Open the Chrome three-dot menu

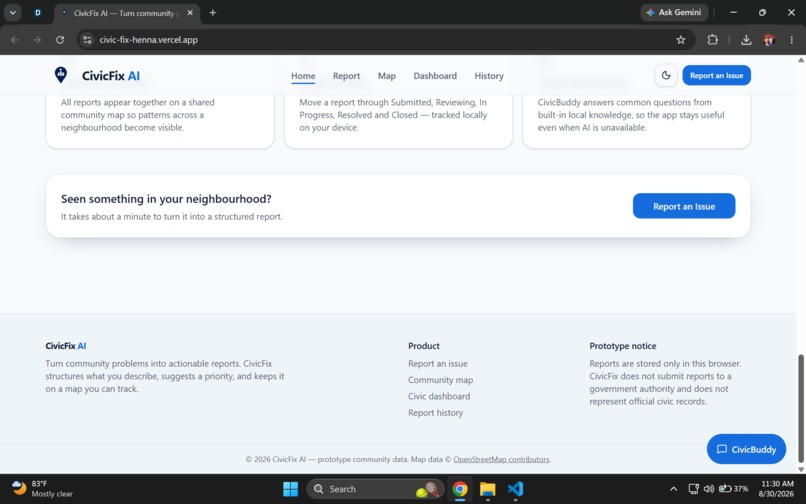point(791,40)
